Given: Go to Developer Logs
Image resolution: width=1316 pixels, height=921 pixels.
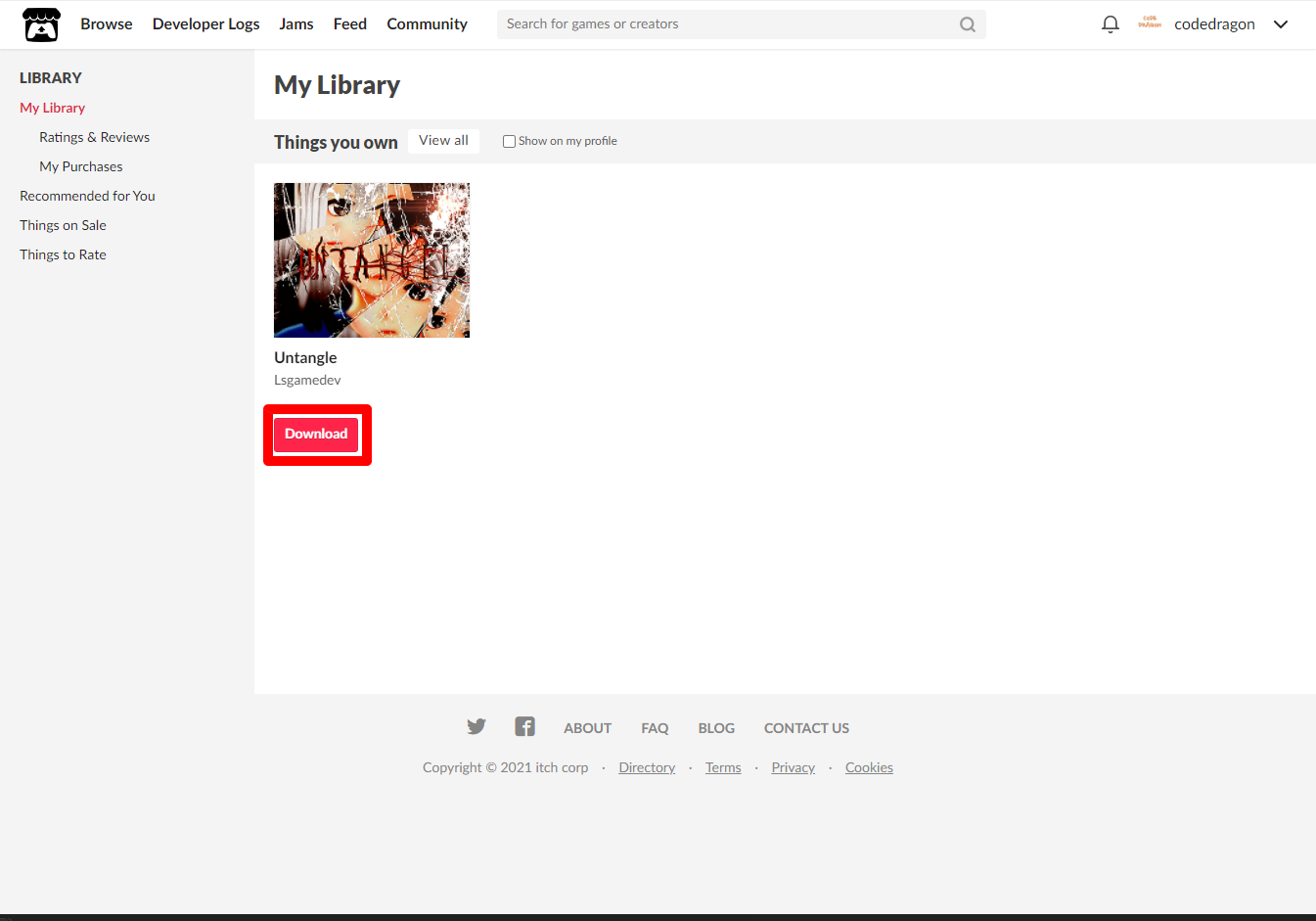Looking at the screenshot, I should point(206,23).
